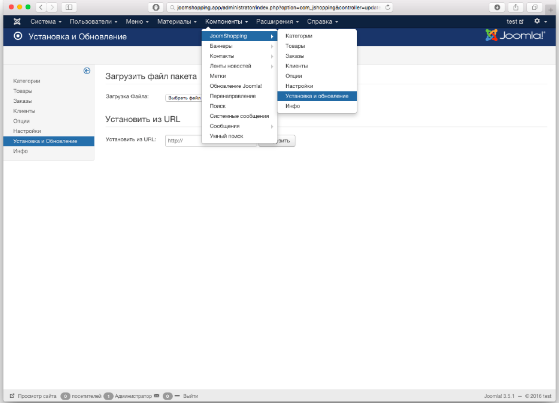Screen dimensions: 559x403
Task: Open the browser downloads icon
Action: pyautogui.click(x=497, y=7)
